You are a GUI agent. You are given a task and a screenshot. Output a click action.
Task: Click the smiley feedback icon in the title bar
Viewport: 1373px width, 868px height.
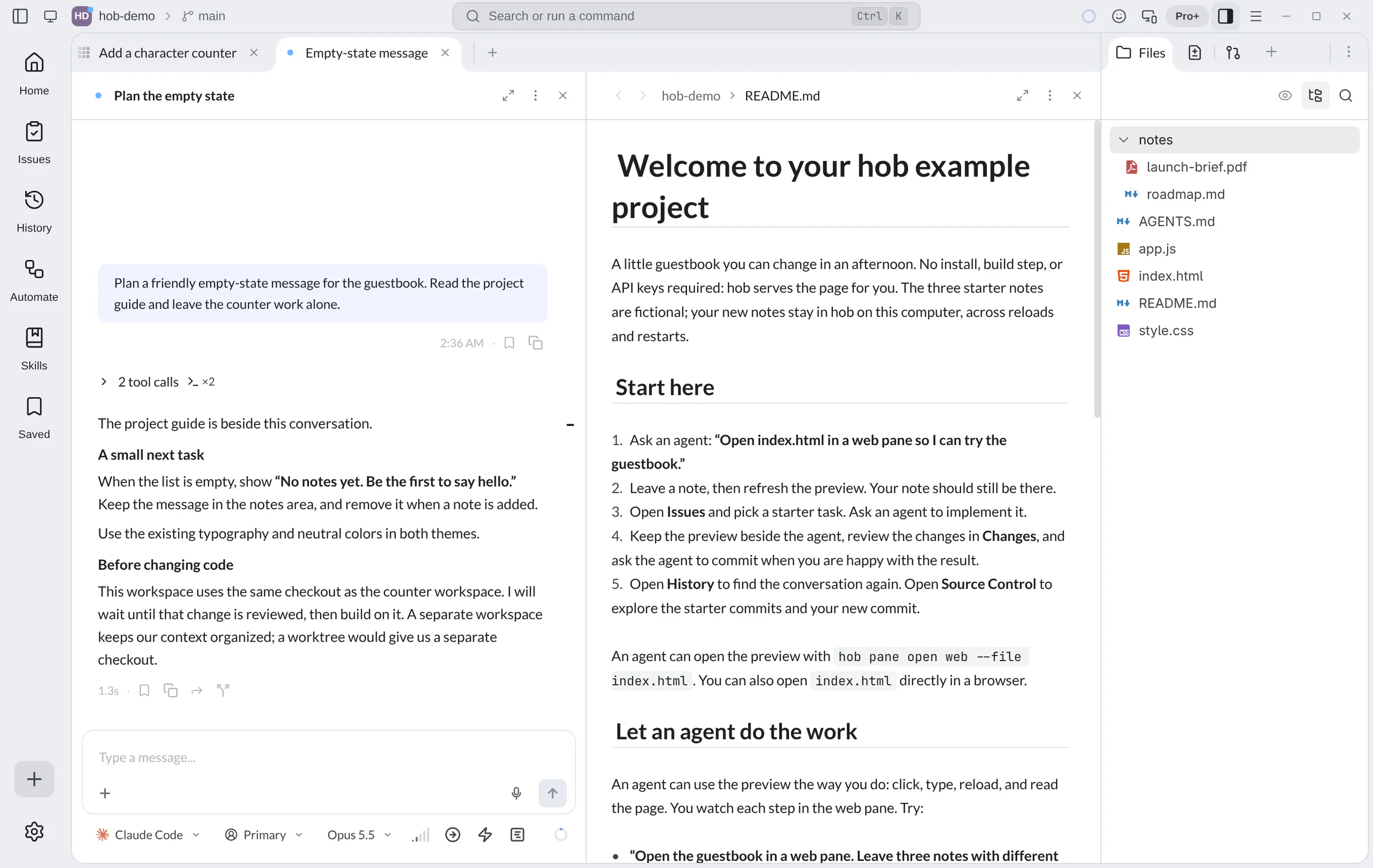1119,16
